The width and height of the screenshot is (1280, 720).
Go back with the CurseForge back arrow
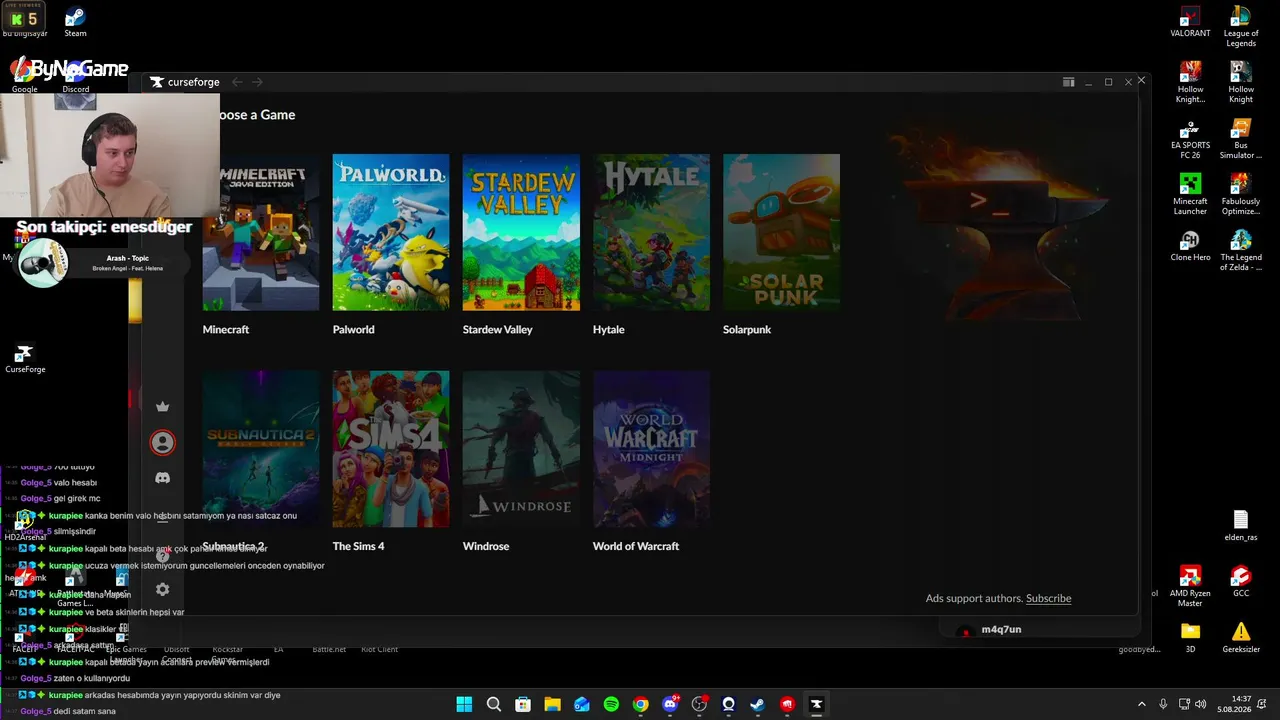[x=237, y=82]
